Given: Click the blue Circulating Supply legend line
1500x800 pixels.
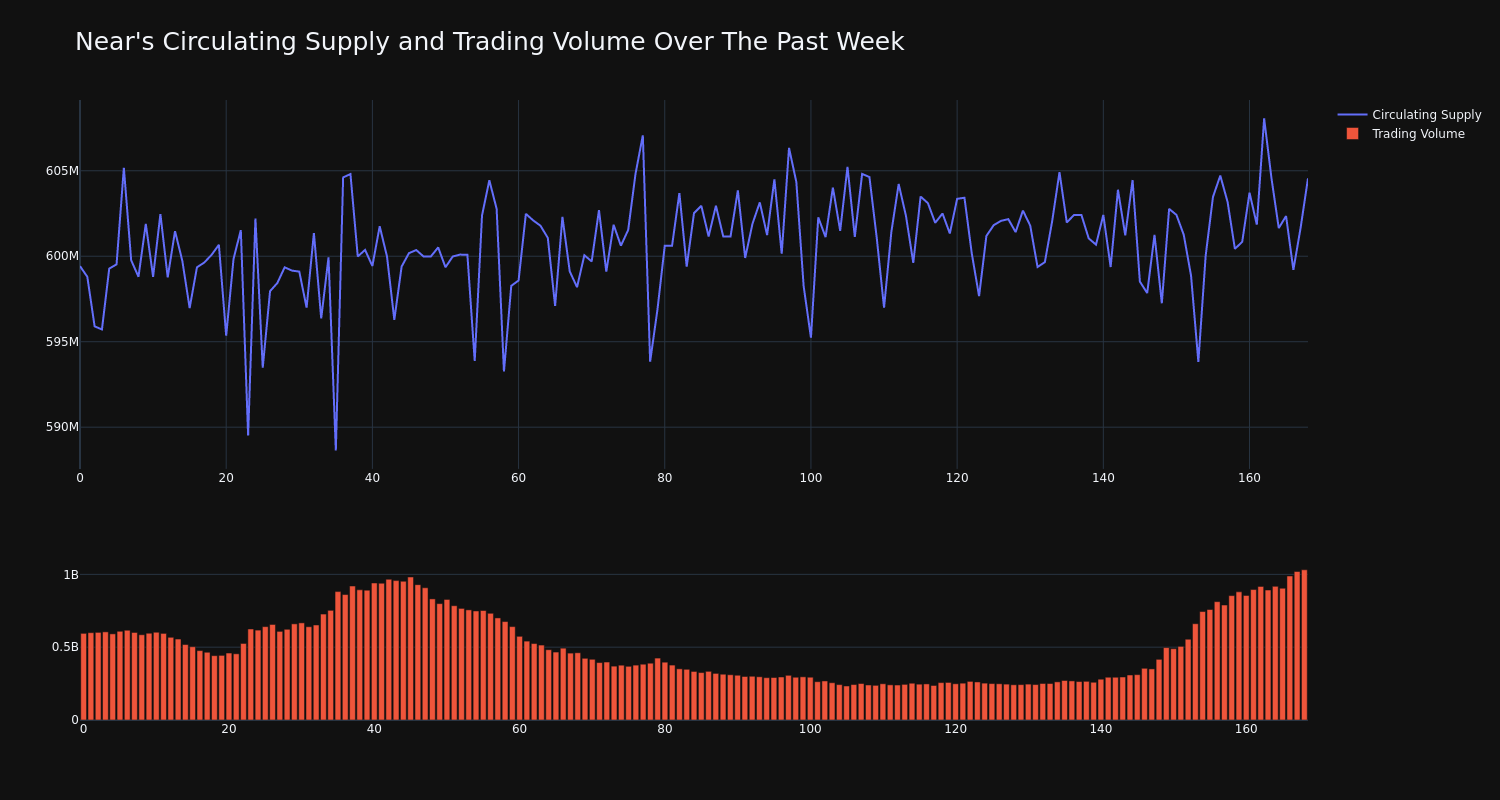Looking at the screenshot, I should (x=1352, y=115).
